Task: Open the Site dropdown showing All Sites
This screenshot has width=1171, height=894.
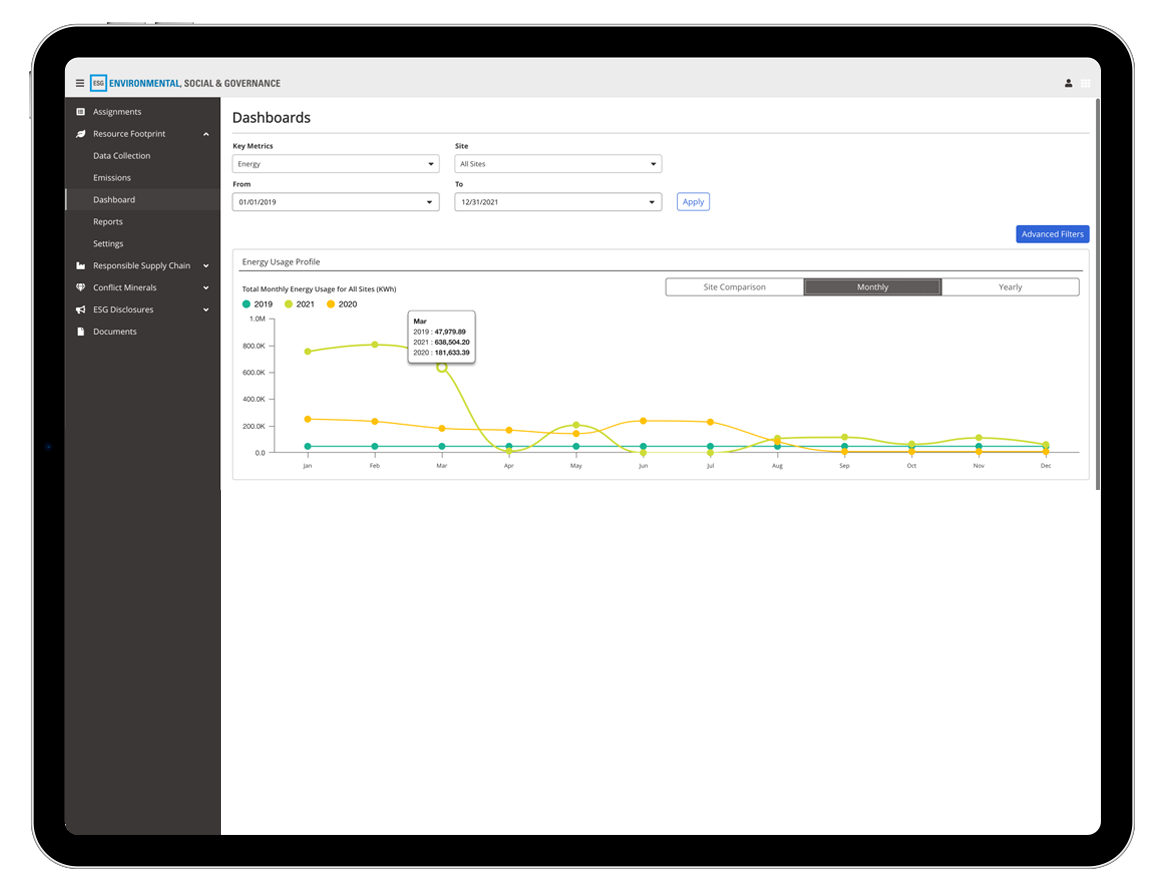Action: pyautogui.click(x=558, y=163)
